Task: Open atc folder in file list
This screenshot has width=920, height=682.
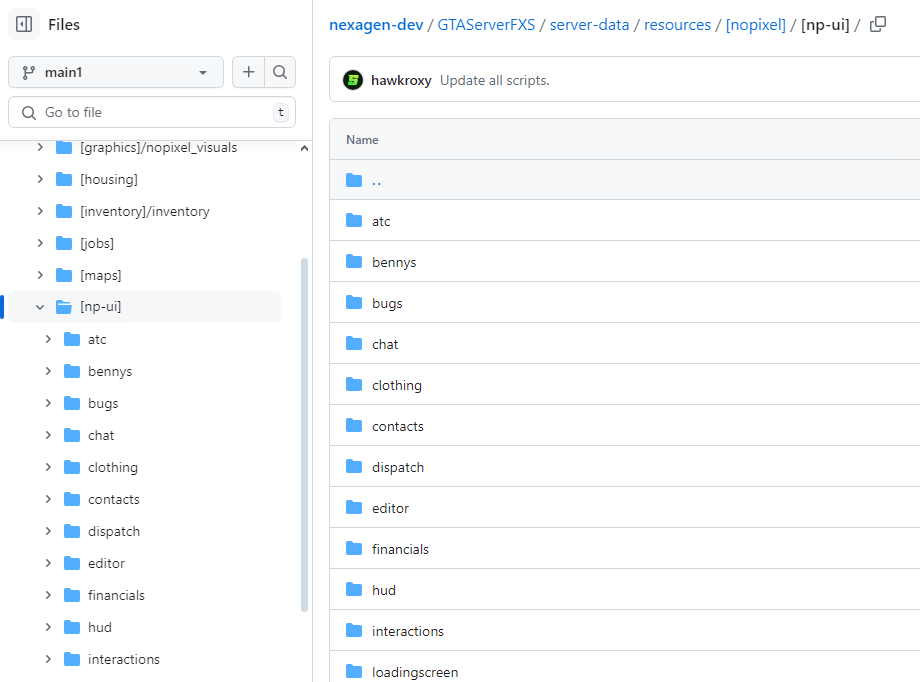Action: point(381,221)
